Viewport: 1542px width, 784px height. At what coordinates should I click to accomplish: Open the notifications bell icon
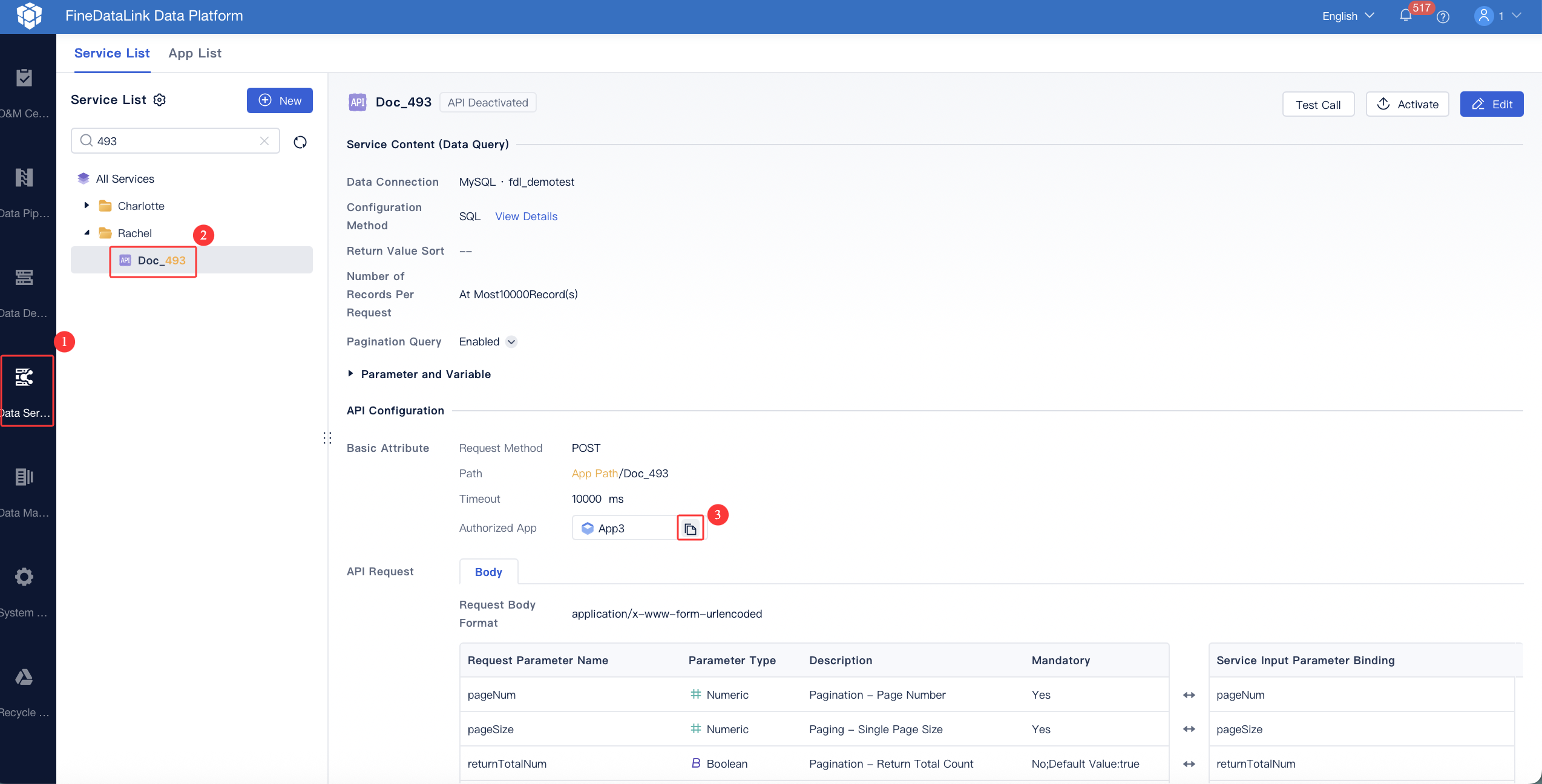[x=1405, y=16]
